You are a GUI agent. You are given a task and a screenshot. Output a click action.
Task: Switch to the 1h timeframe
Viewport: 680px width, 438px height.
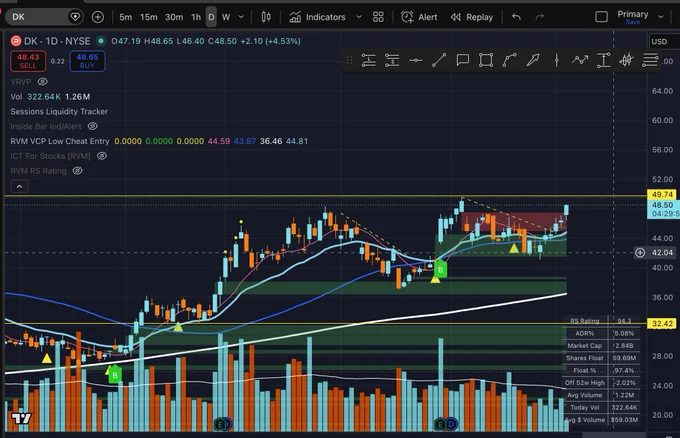[196, 17]
